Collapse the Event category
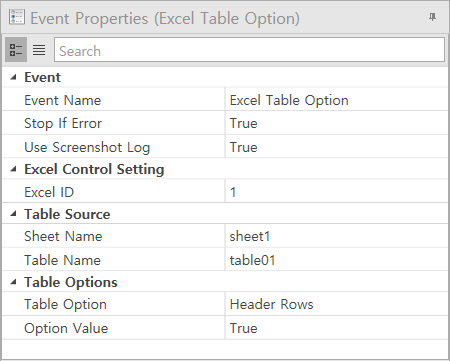450x361 pixels. [x=13, y=77]
